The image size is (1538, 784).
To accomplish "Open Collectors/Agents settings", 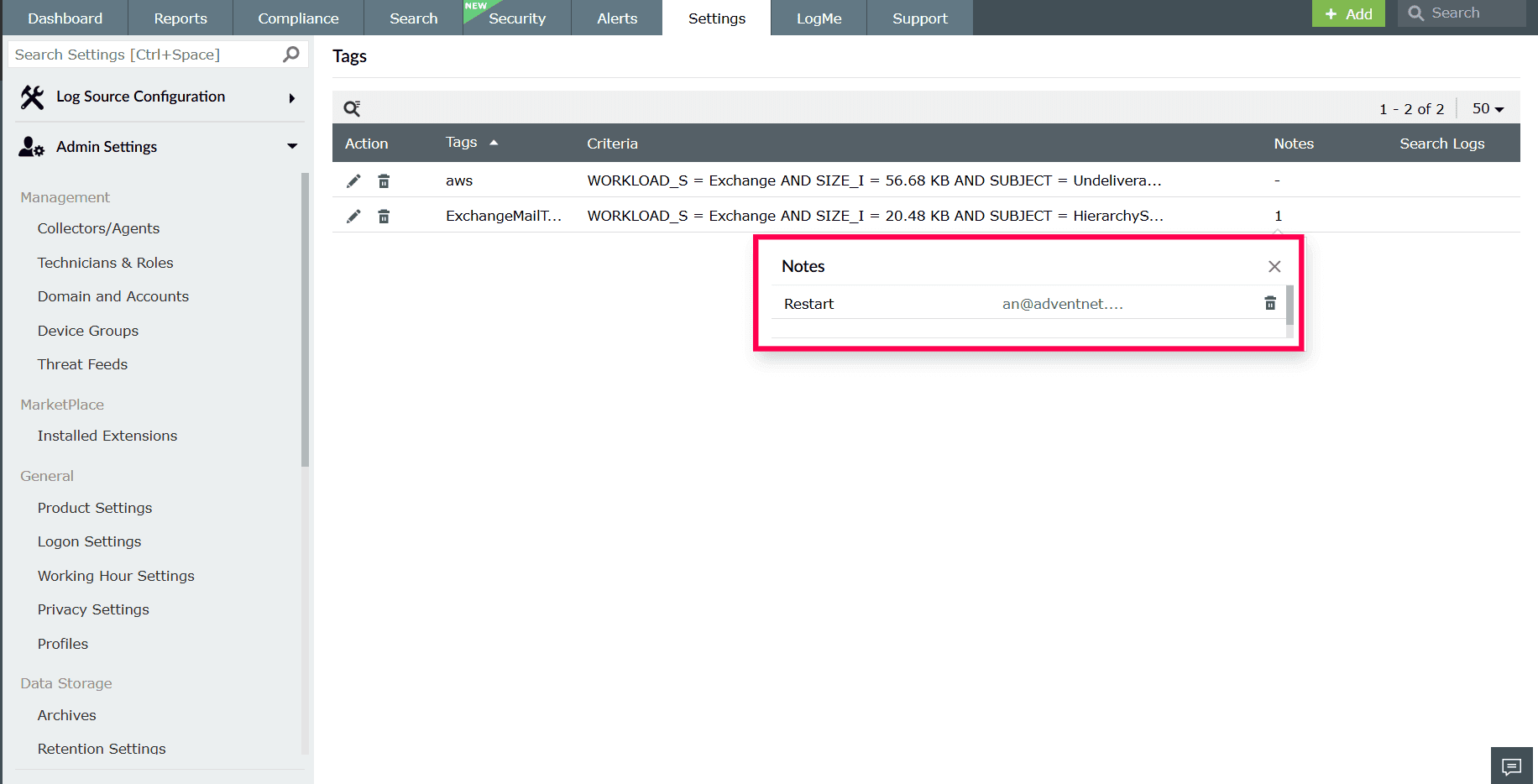I will pyautogui.click(x=98, y=228).
